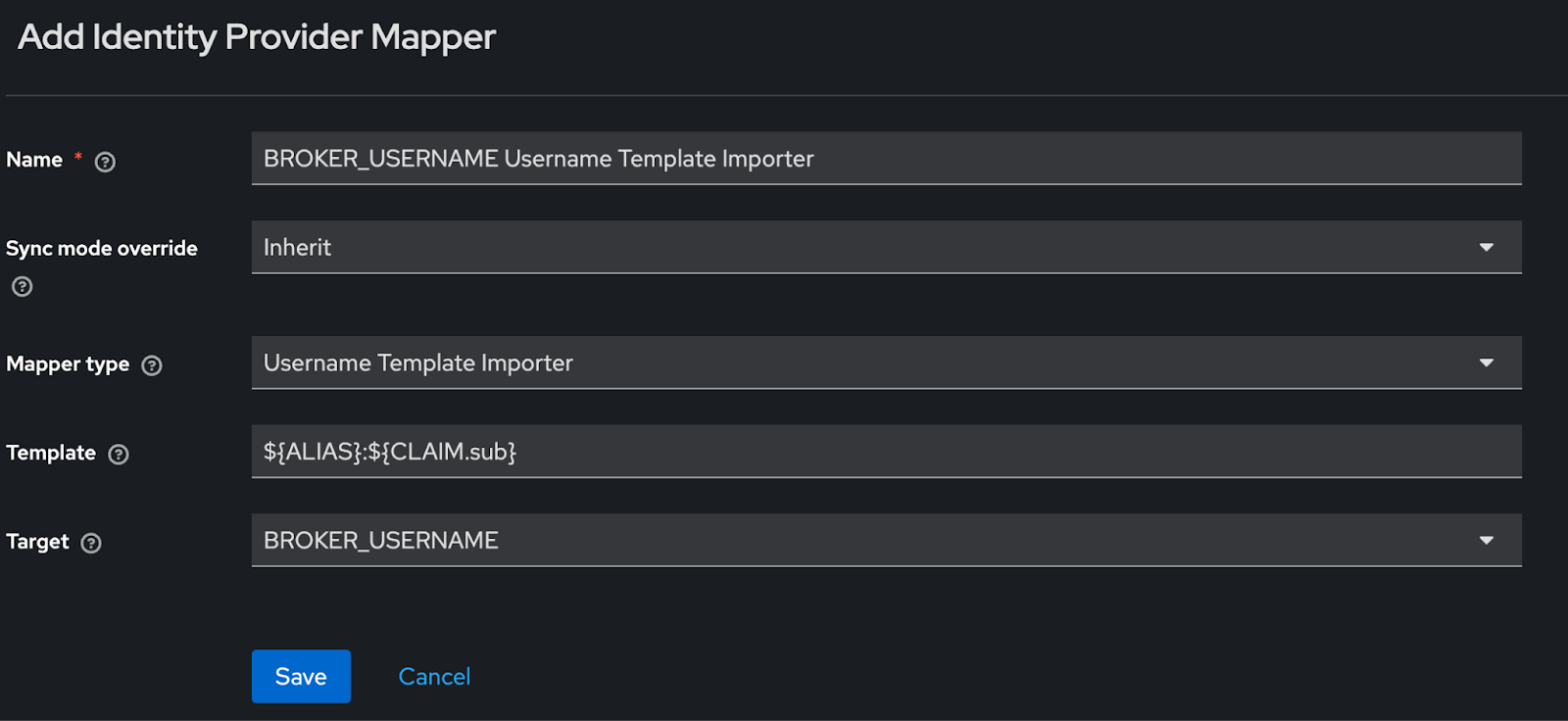Cancel adding the mapper

[x=434, y=677]
